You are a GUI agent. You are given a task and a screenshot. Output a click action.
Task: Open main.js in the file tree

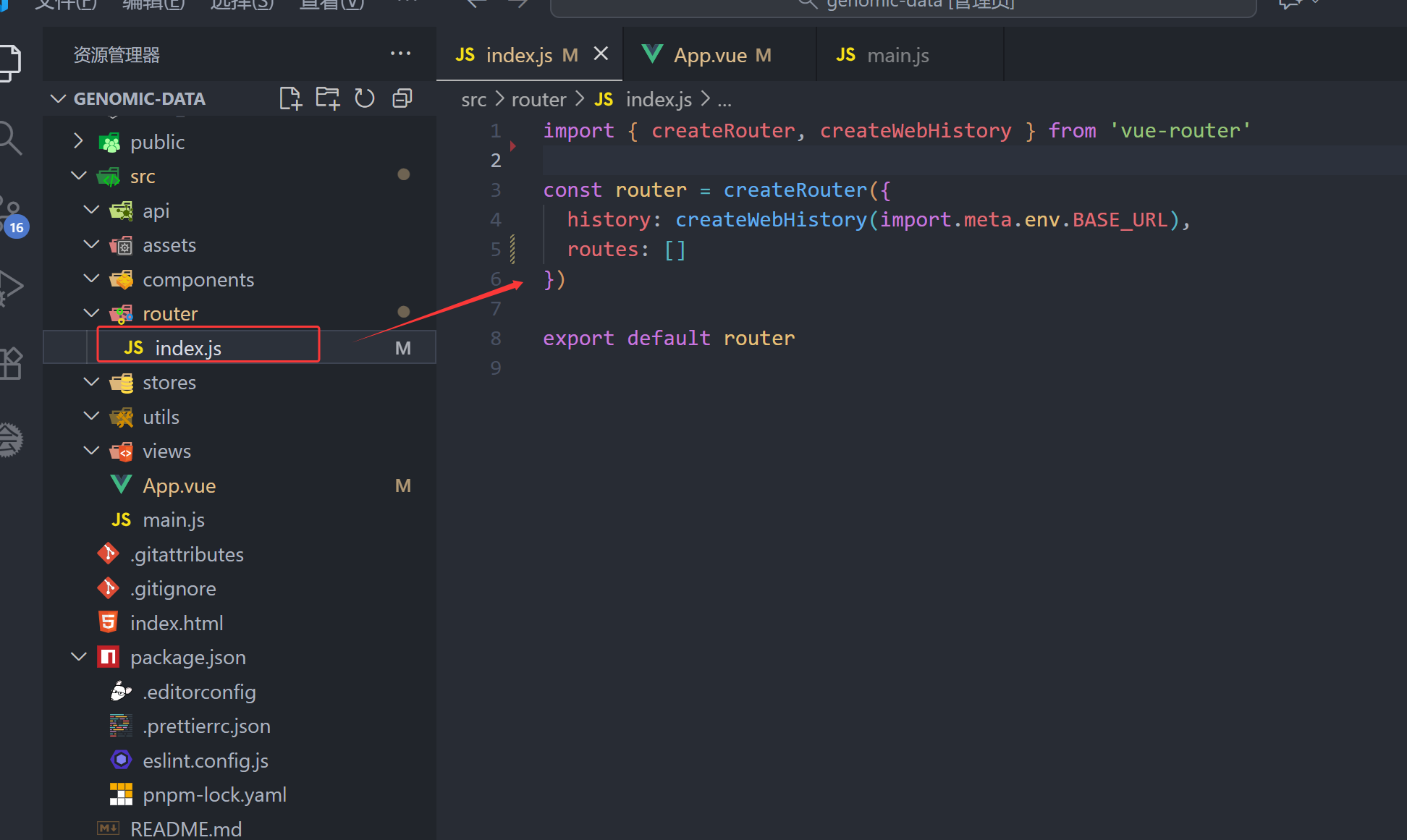point(174,520)
